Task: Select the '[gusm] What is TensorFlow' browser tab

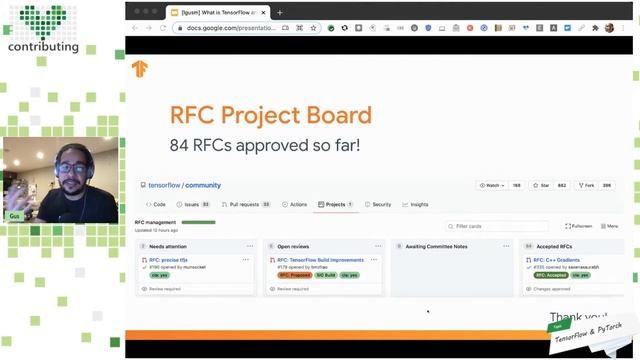Action: point(218,13)
